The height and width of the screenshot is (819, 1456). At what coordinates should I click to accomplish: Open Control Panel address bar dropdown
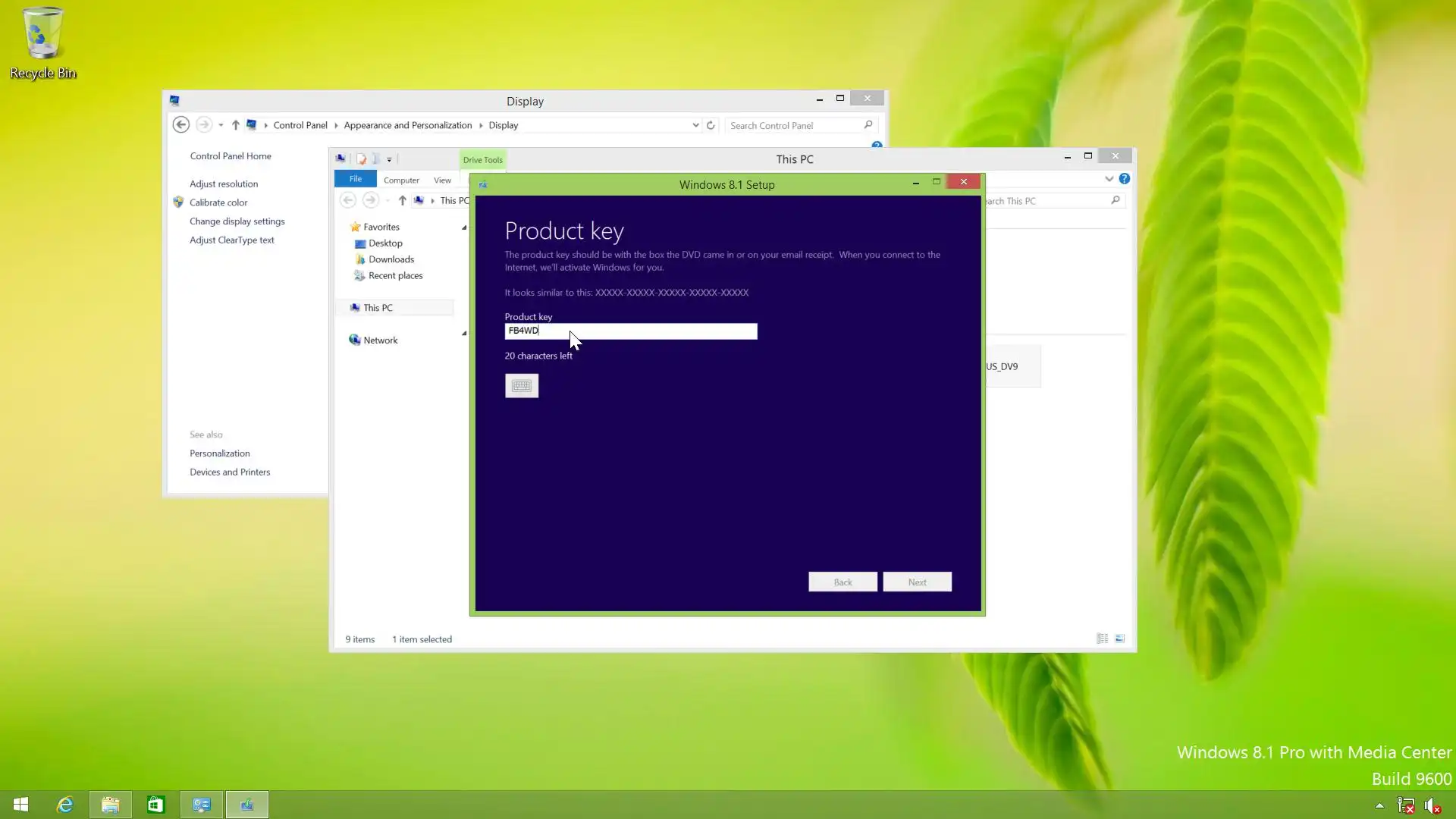click(695, 125)
